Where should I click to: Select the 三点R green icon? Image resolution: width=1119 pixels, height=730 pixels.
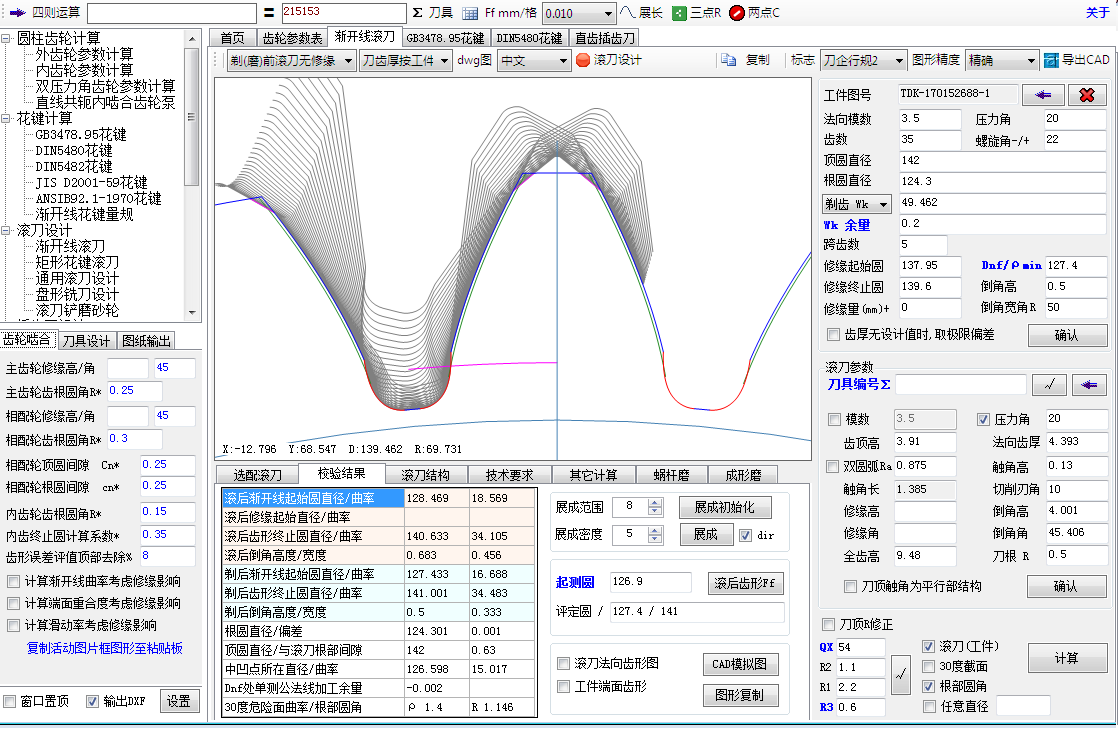click(679, 13)
